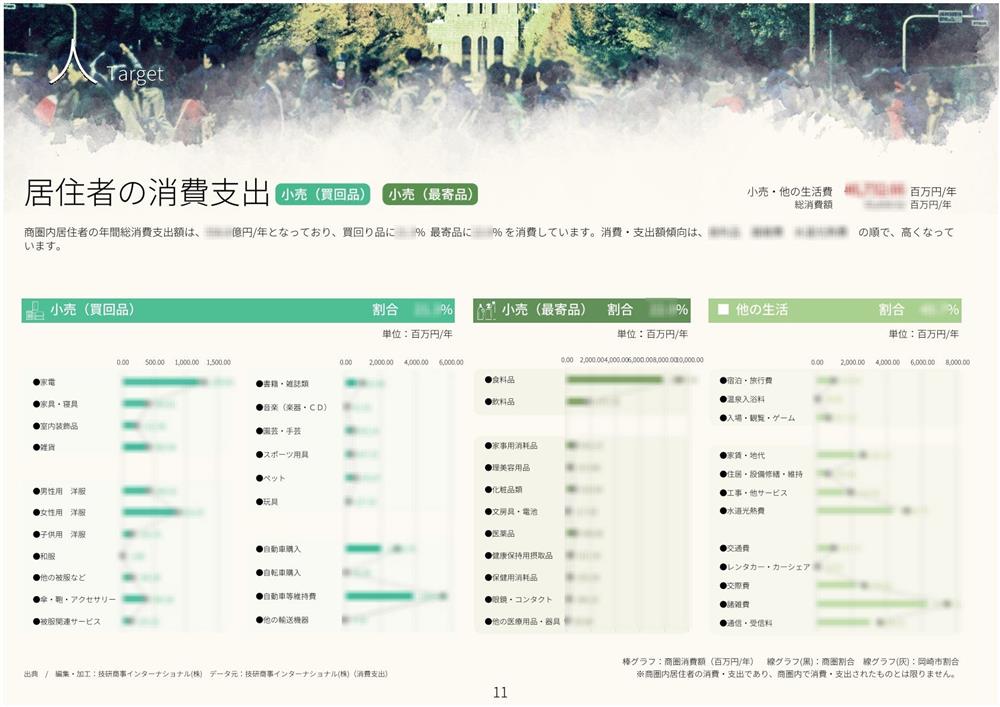Click the 家賃・地代 row label
This screenshot has height=707, width=1000.
click(742, 455)
